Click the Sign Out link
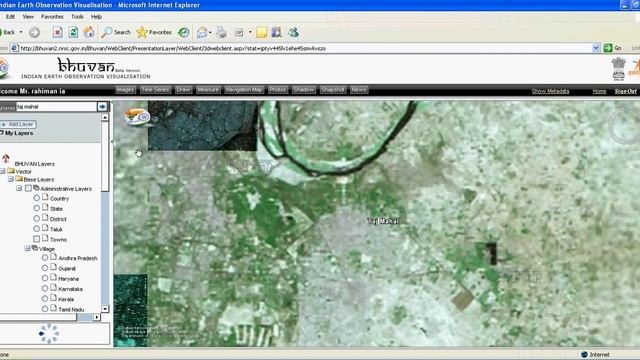 626,91
